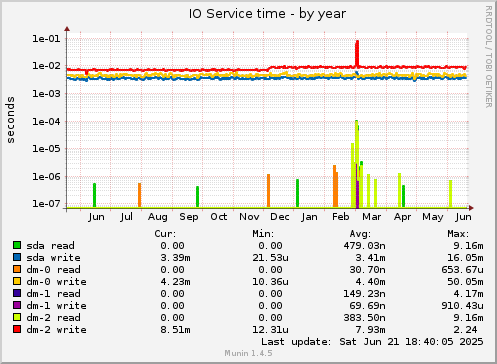The image size is (497, 364).
Task: Click the '1e-01' y-axis tick label
Action: [x=46, y=39]
